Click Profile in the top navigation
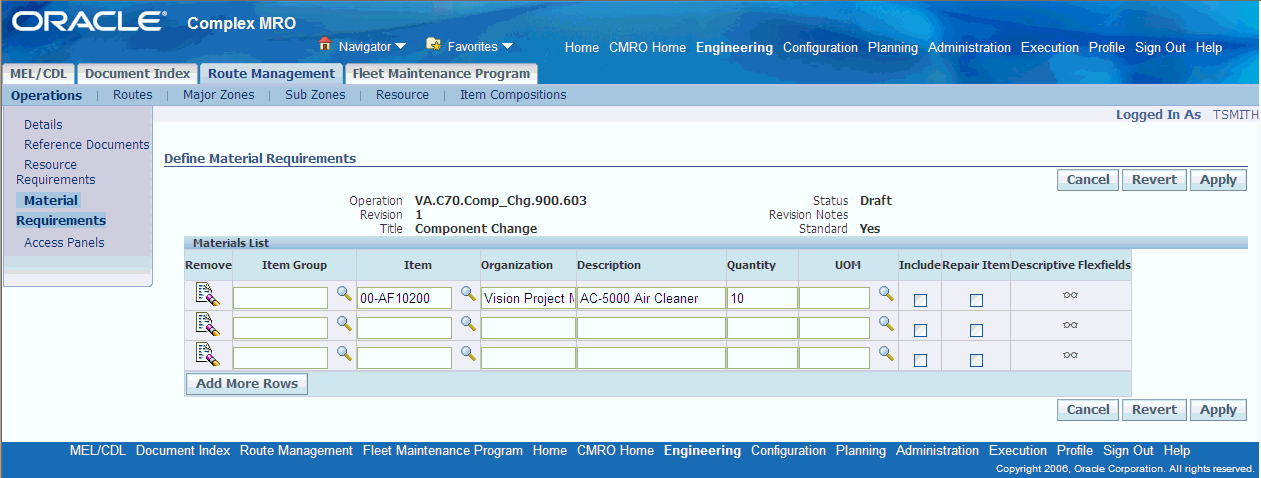 pyautogui.click(x=1107, y=47)
